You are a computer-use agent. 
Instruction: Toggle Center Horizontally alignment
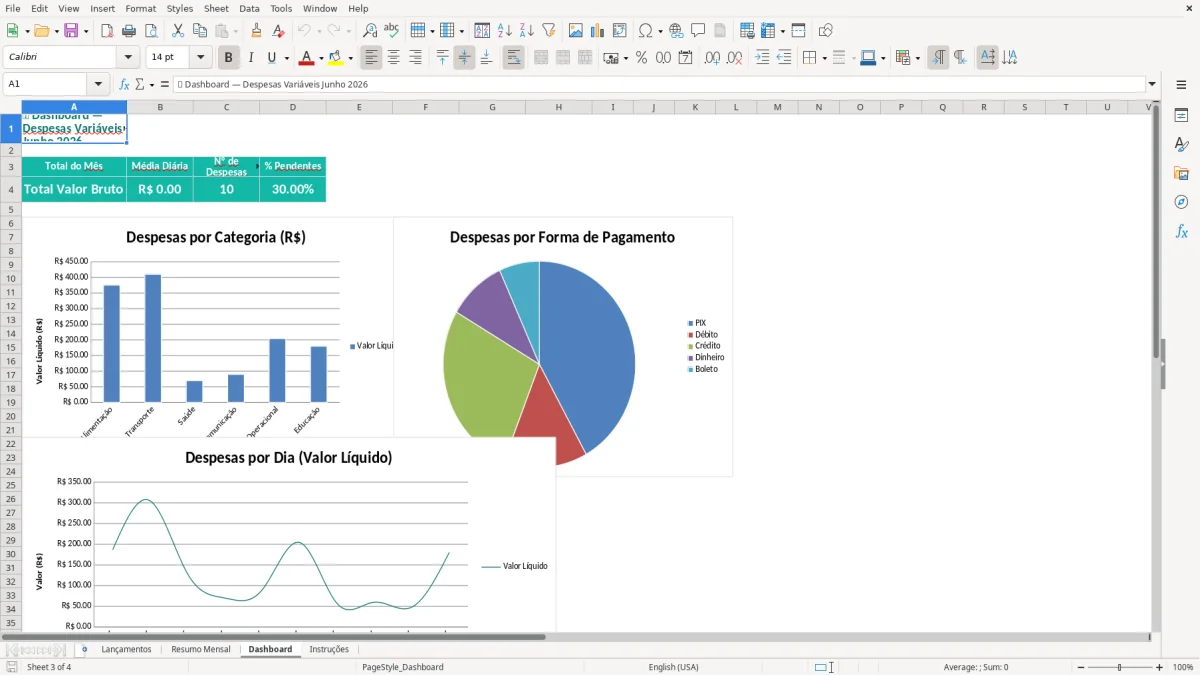point(393,58)
